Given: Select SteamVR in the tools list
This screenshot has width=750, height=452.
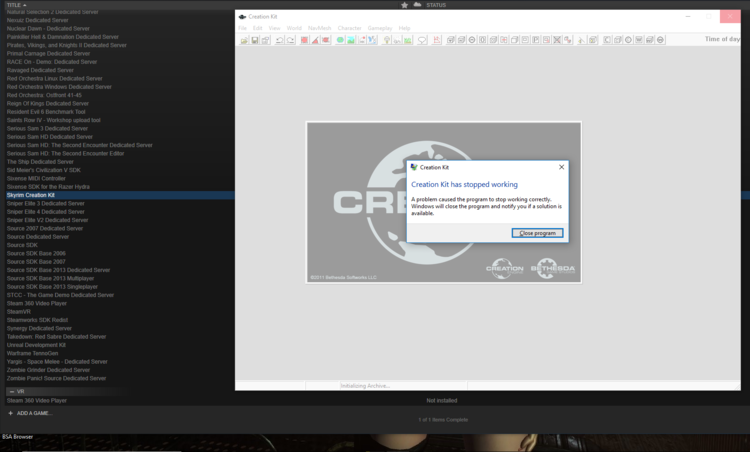Looking at the screenshot, I should click(x=19, y=312).
